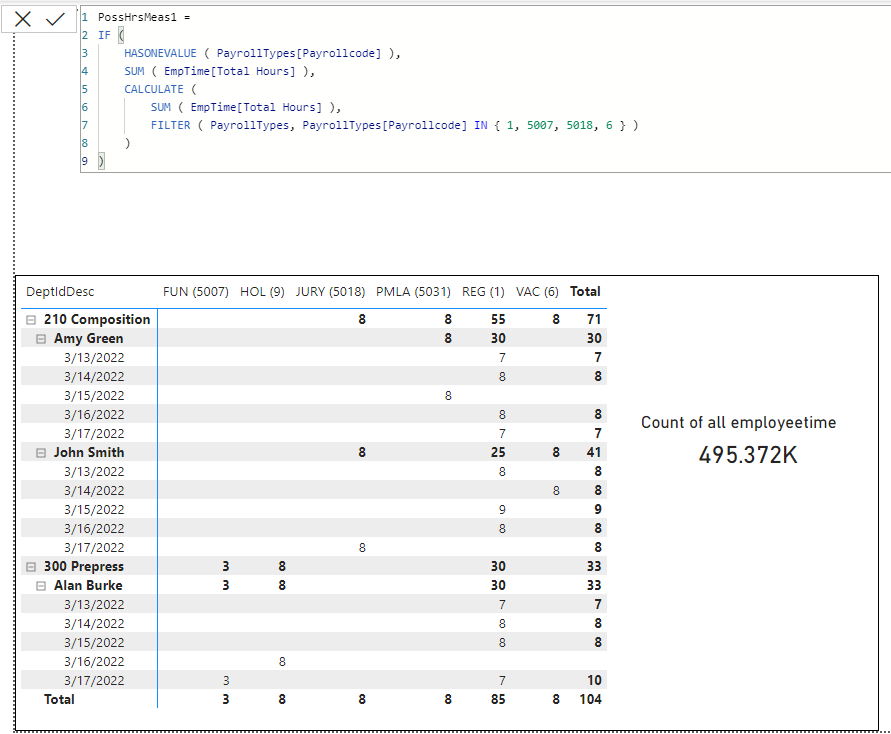The height and width of the screenshot is (734, 891).
Task: Collapse the John Smith employee row
Action: tap(41, 453)
